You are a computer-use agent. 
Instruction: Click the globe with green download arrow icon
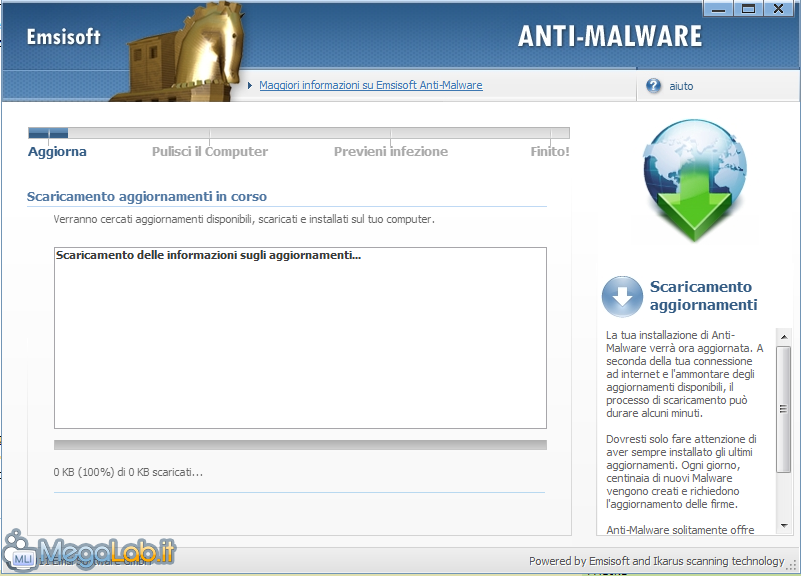pos(694,180)
